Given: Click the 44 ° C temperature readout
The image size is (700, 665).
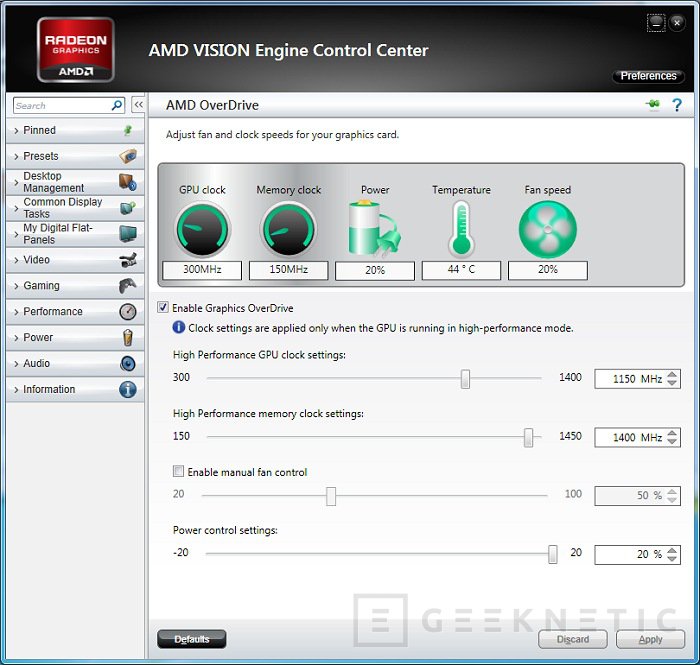Looking at the screenshot, I should (x=461, y=270).
